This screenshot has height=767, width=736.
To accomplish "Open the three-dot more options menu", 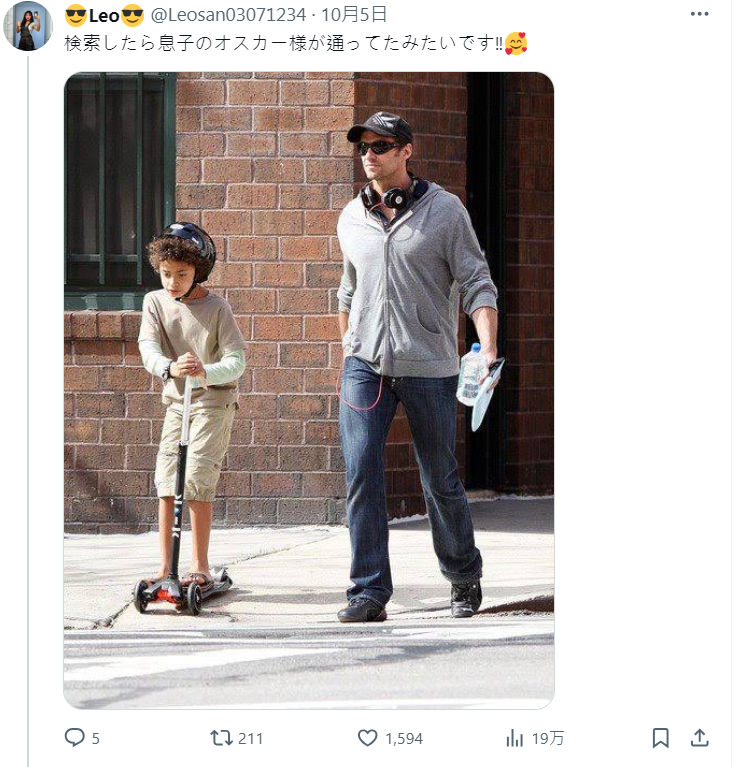I will (x=699, y=14).
